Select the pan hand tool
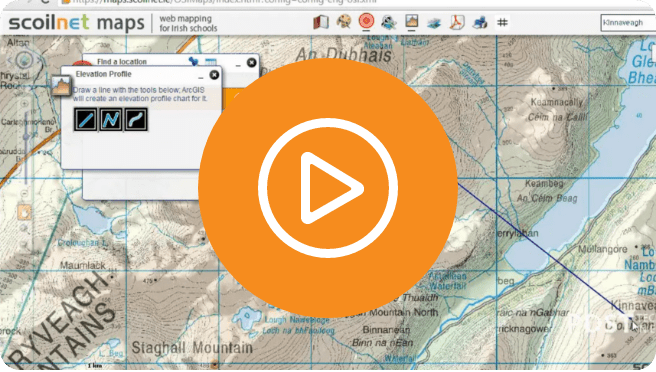 point(24,213)
